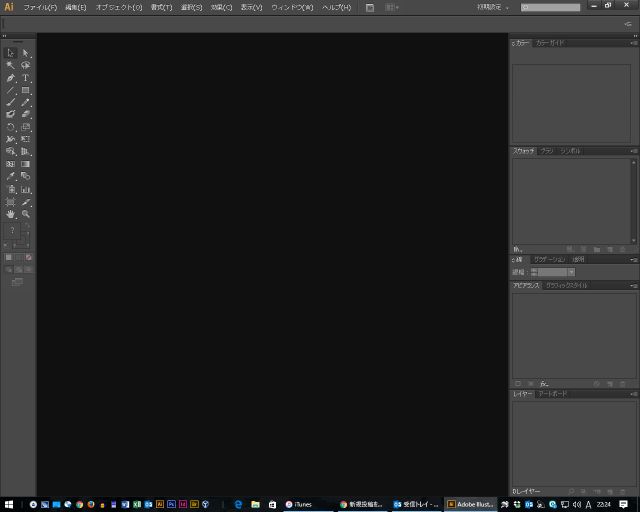
Task: Open the Arrange Documents dropdown
Action: click(392, 7)
